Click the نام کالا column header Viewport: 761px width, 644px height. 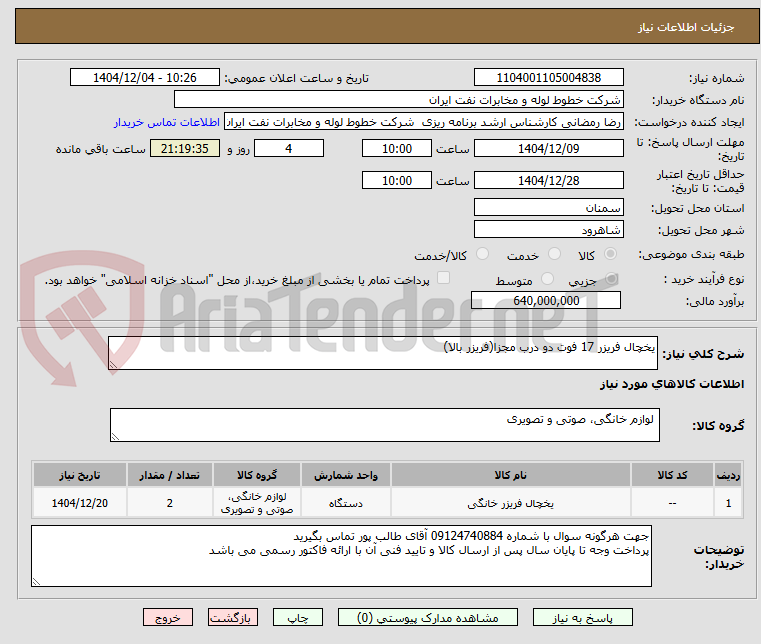511,475
